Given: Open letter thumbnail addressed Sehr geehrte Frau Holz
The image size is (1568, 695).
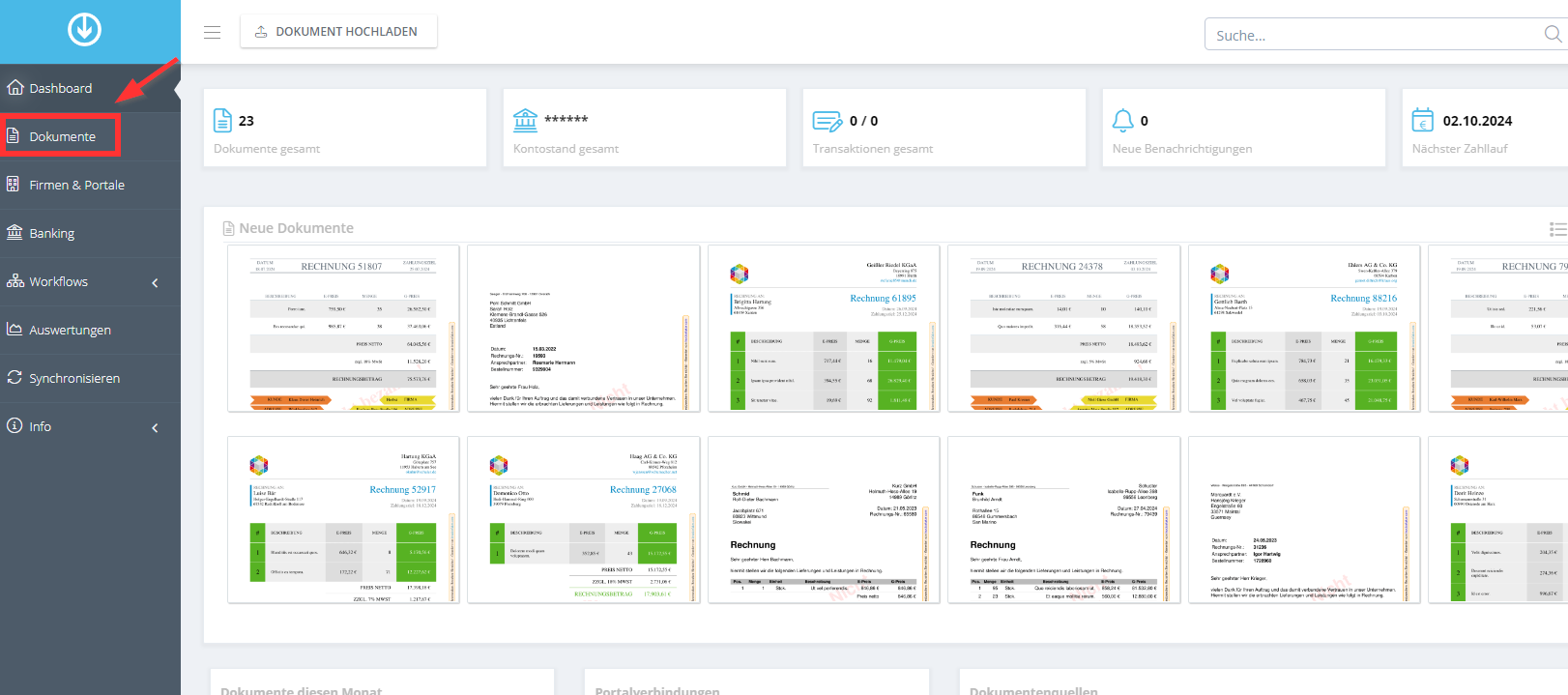Looking at the screenshot, I should (584, 329).
